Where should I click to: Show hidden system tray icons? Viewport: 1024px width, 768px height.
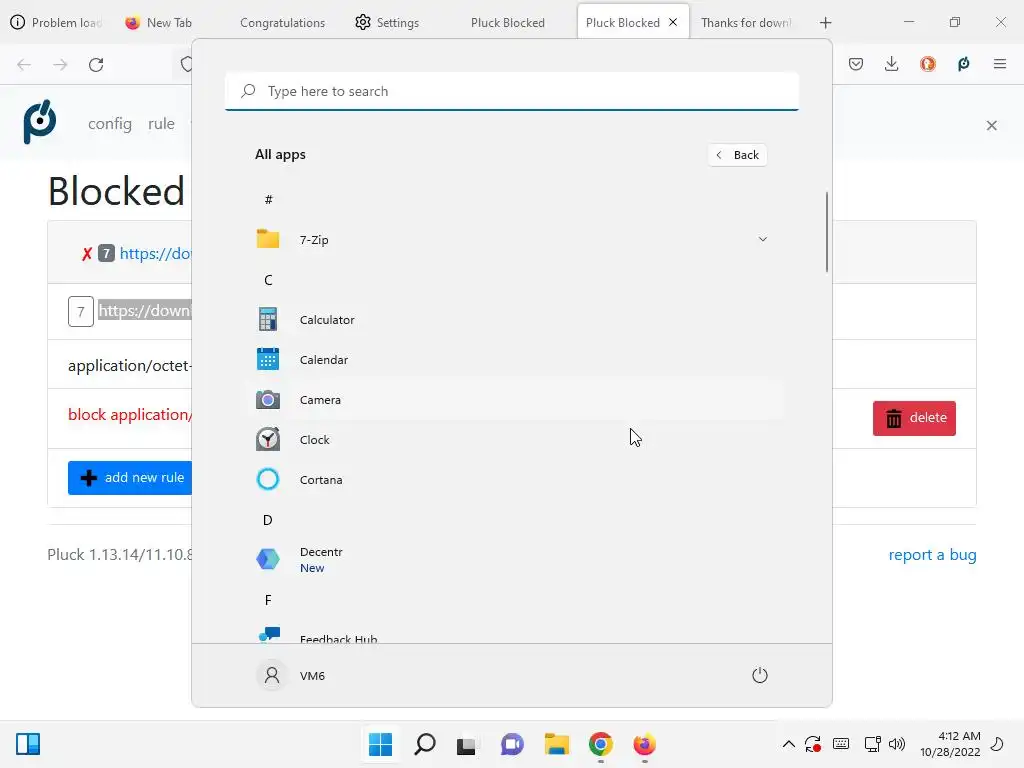pyautogui.click(x=789, y=744)
